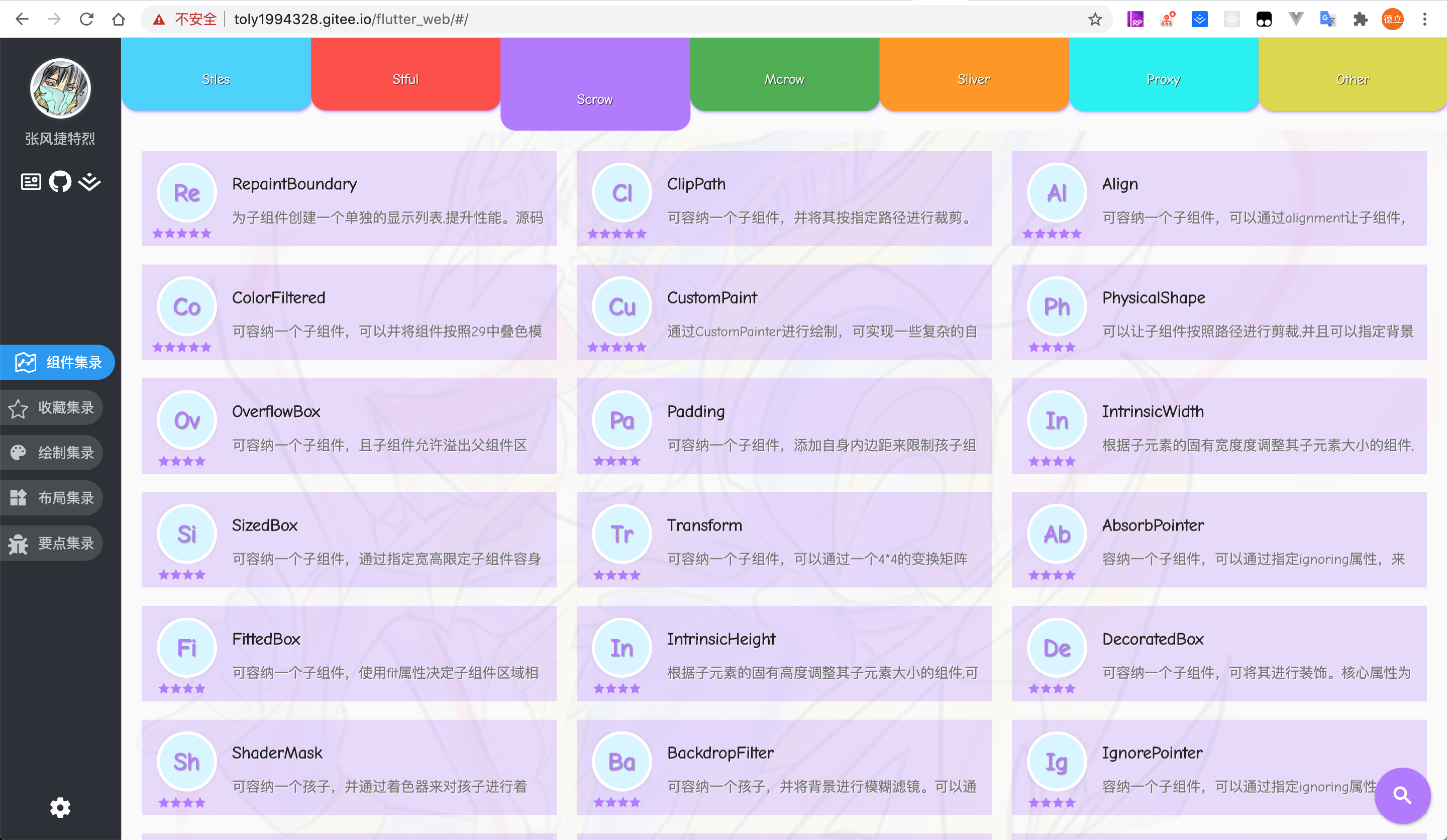Image resolution: width=1447 pixels, height=840 pixels.
Task: Click the purple floating search button
Action: point(1402,795)
